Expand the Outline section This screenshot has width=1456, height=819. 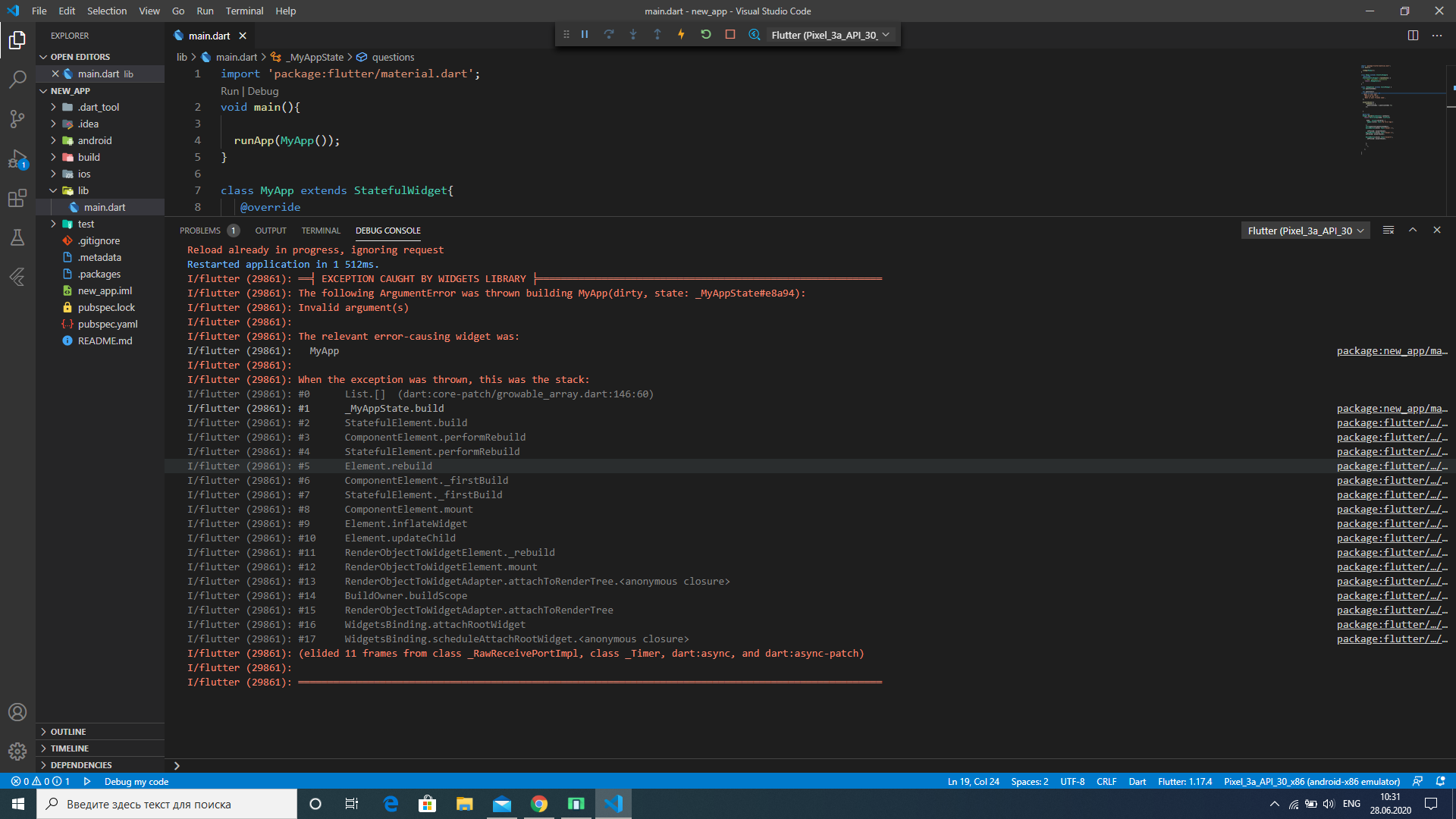(x=100, y=732)
